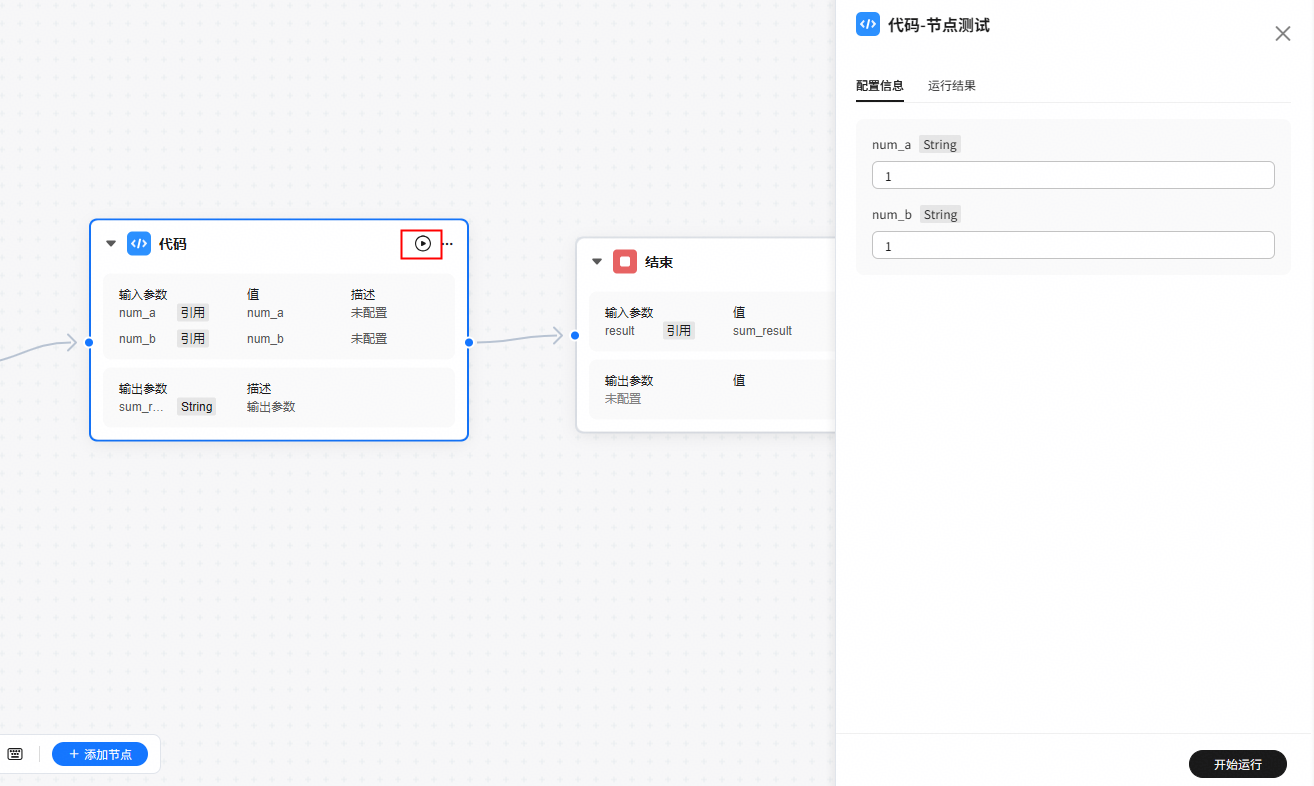Viewport: 1314px width, 786px height.
Task: Open the keyboard shortcuts icon
Action: (x=15, y=754)
